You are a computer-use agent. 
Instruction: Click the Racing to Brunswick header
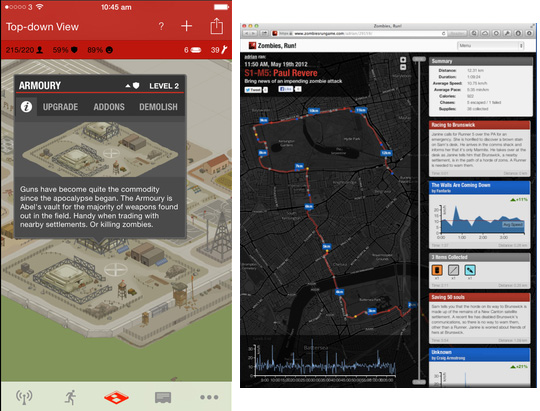pos(479,125)
